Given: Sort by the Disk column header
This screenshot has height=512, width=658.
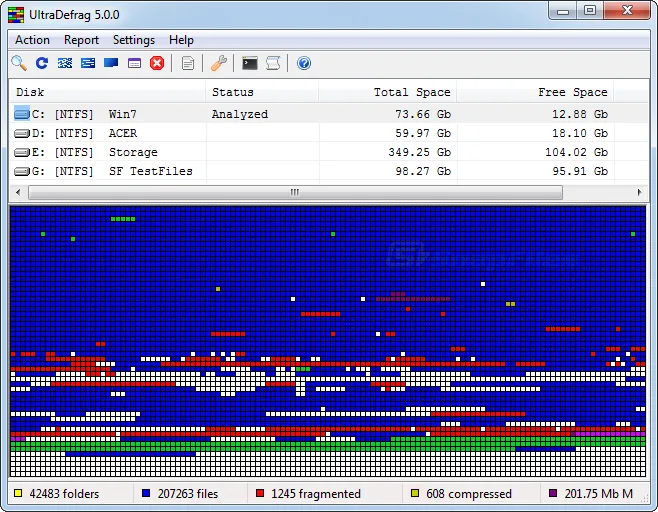Looking at the screenshot, I should [107, 92].
